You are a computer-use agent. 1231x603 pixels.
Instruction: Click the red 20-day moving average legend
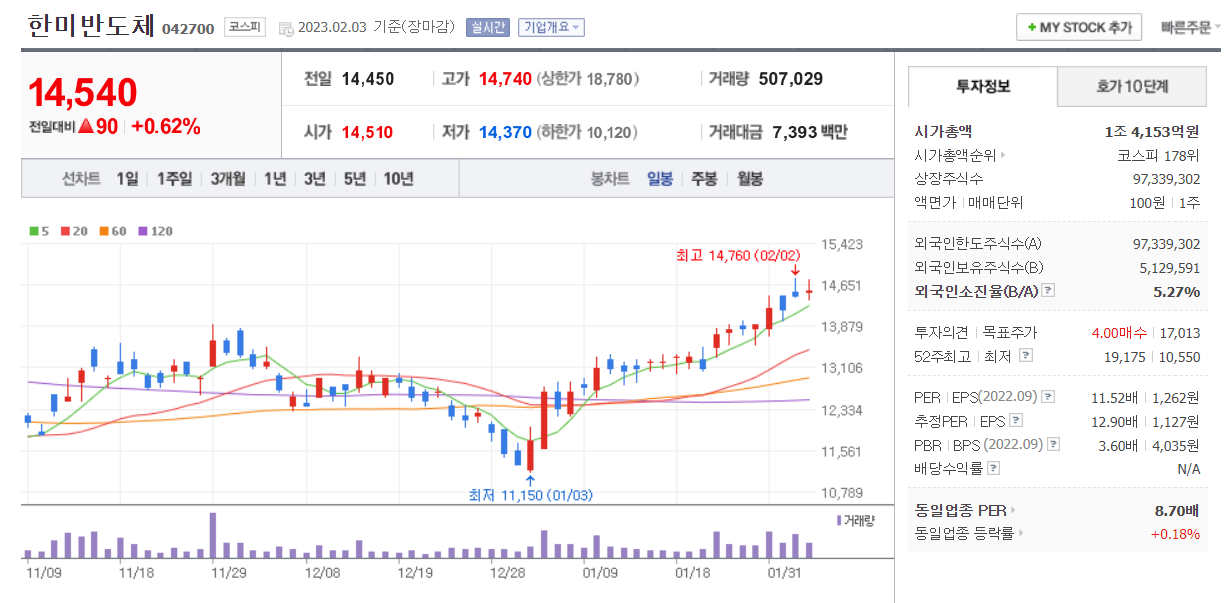(x=74, y=231)
